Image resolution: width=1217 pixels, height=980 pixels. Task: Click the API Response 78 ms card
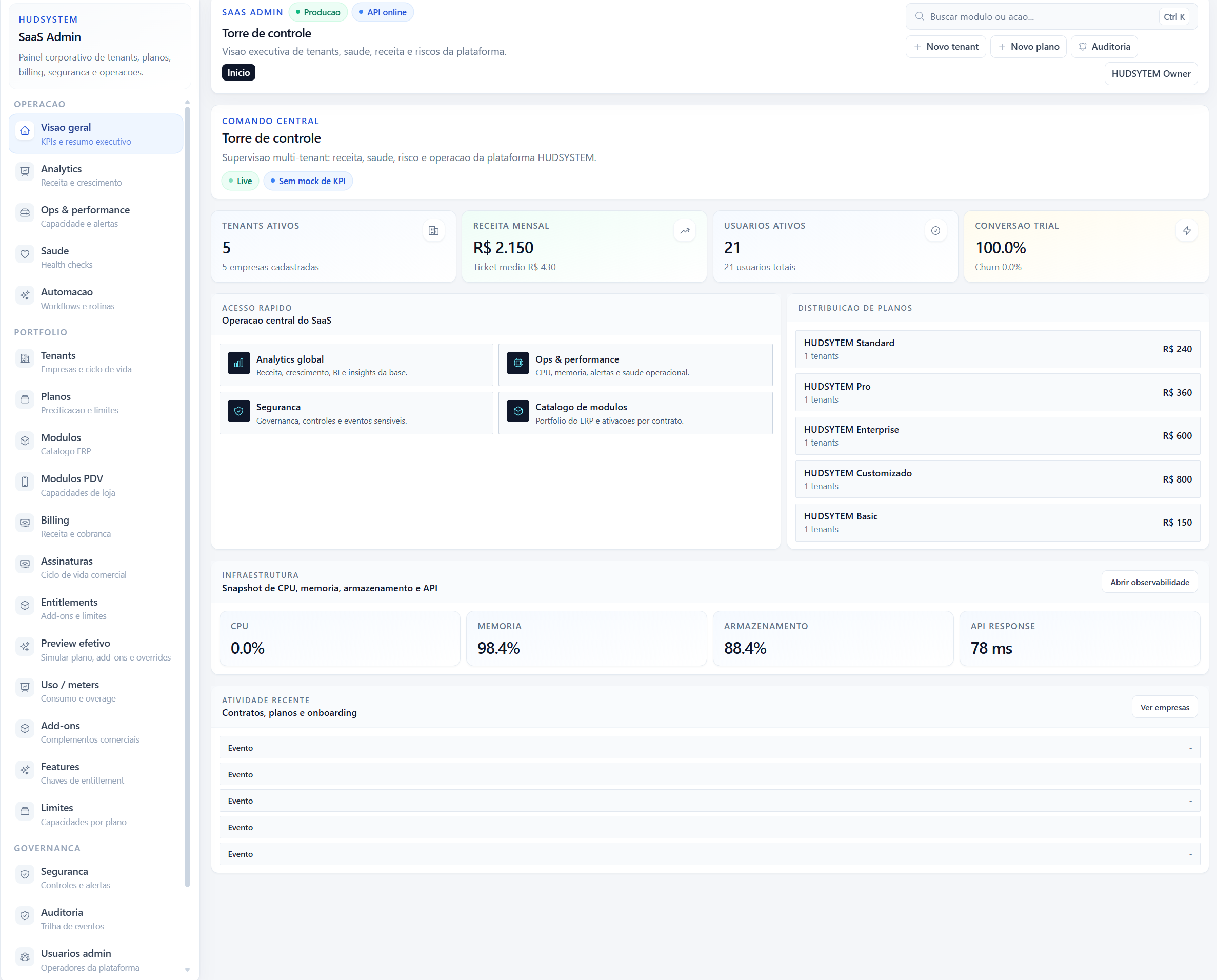point(1079,638)
